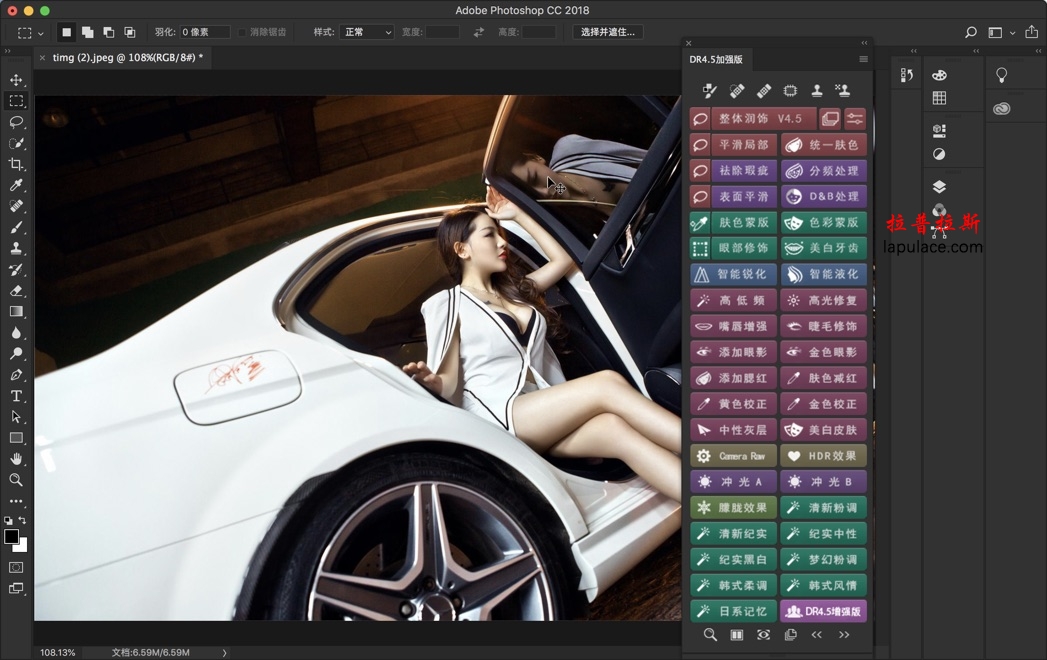
Task: Open the Layers panel icon
Action: coord(939,187)
